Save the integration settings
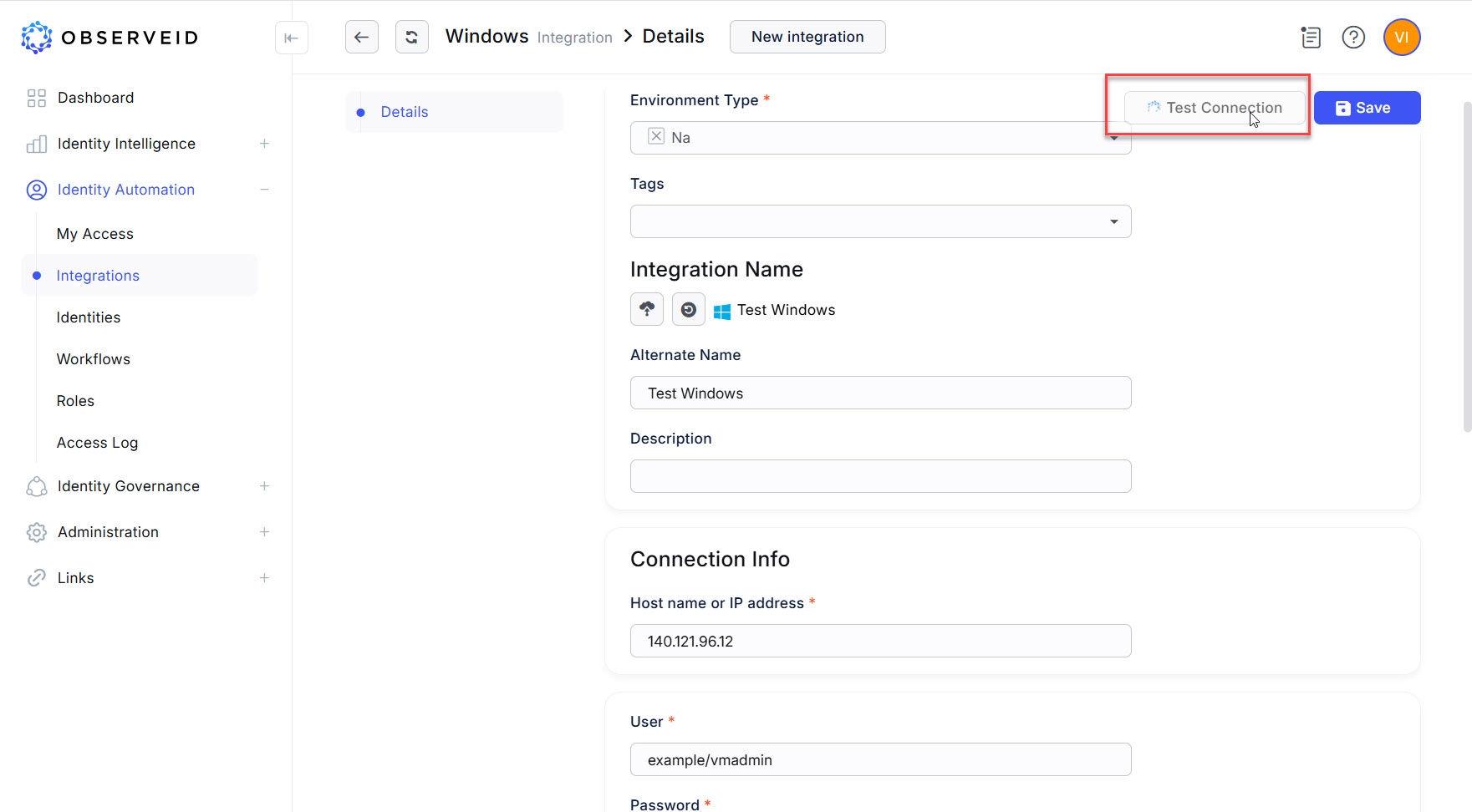Viewport: 1472px width, 812px height. click(1366, 108)
